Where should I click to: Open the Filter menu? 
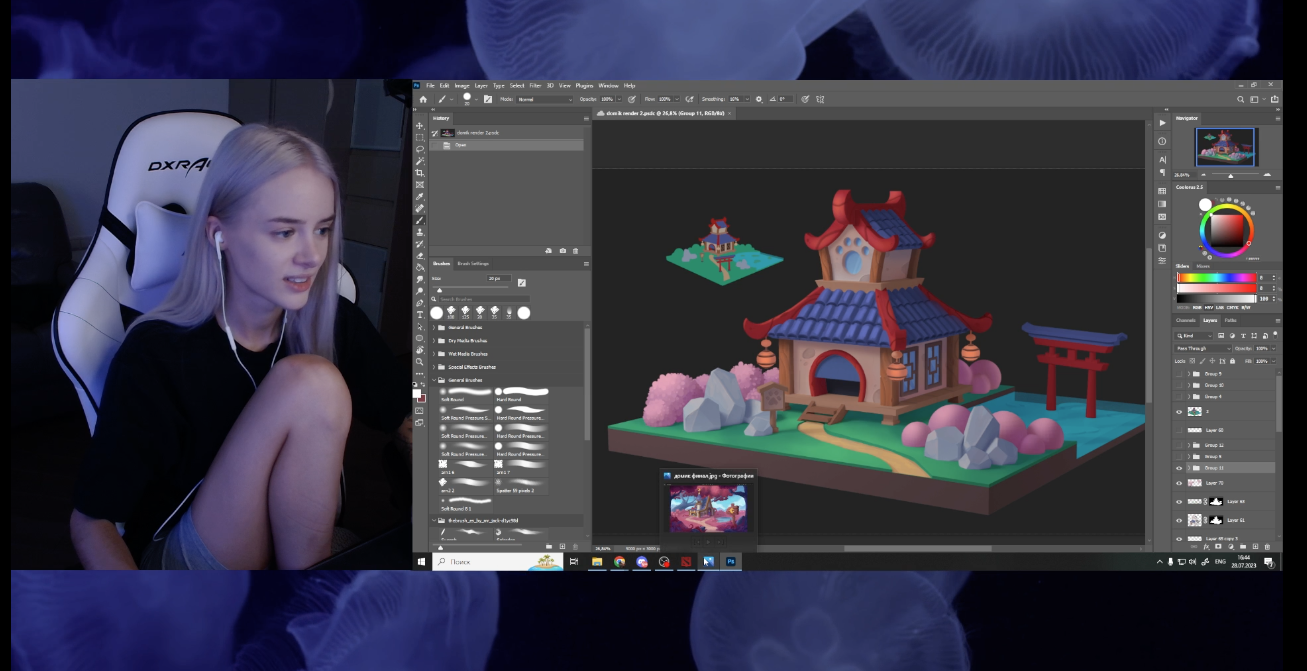(x=535, y=86)
